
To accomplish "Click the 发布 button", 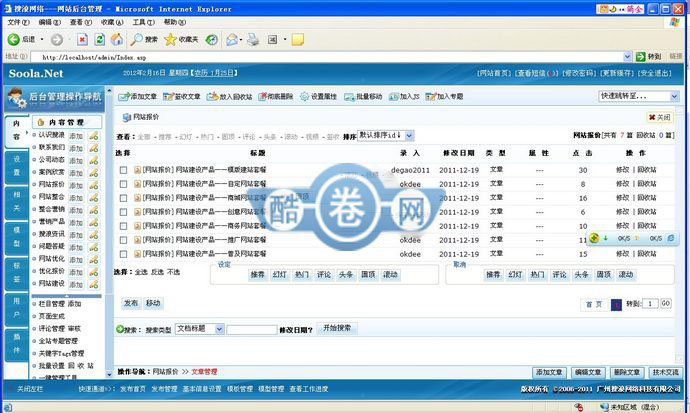I will point(130,303).
